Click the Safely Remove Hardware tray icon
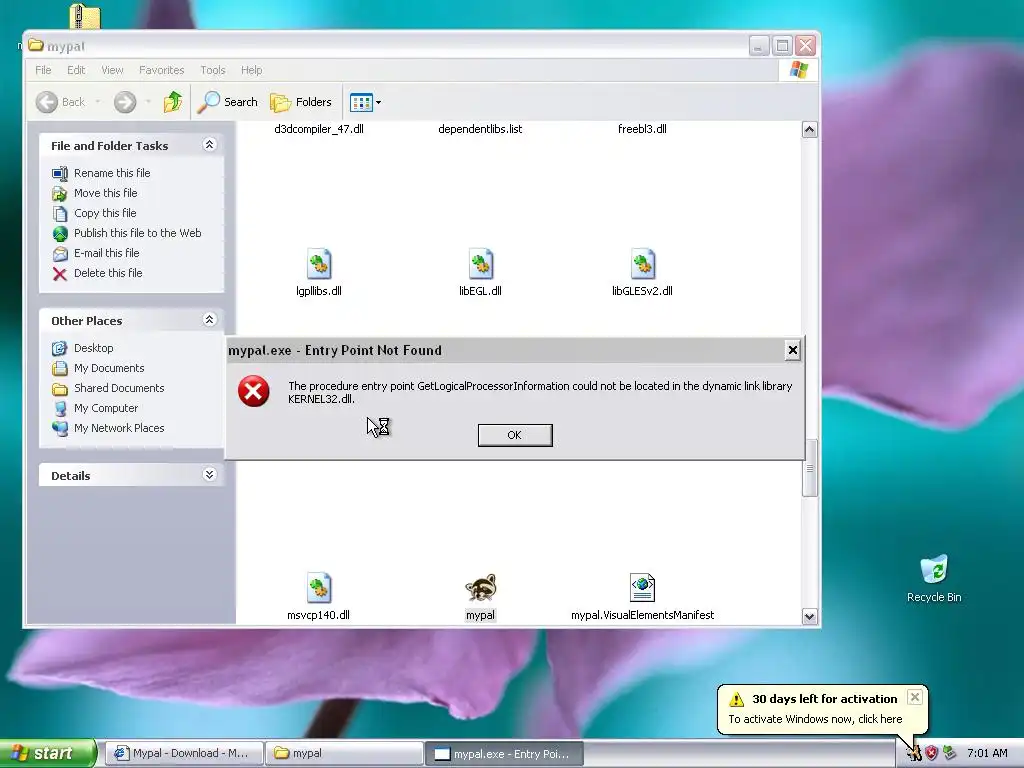The width and height of the screenshot is (1024, 768). coord(950,753)
